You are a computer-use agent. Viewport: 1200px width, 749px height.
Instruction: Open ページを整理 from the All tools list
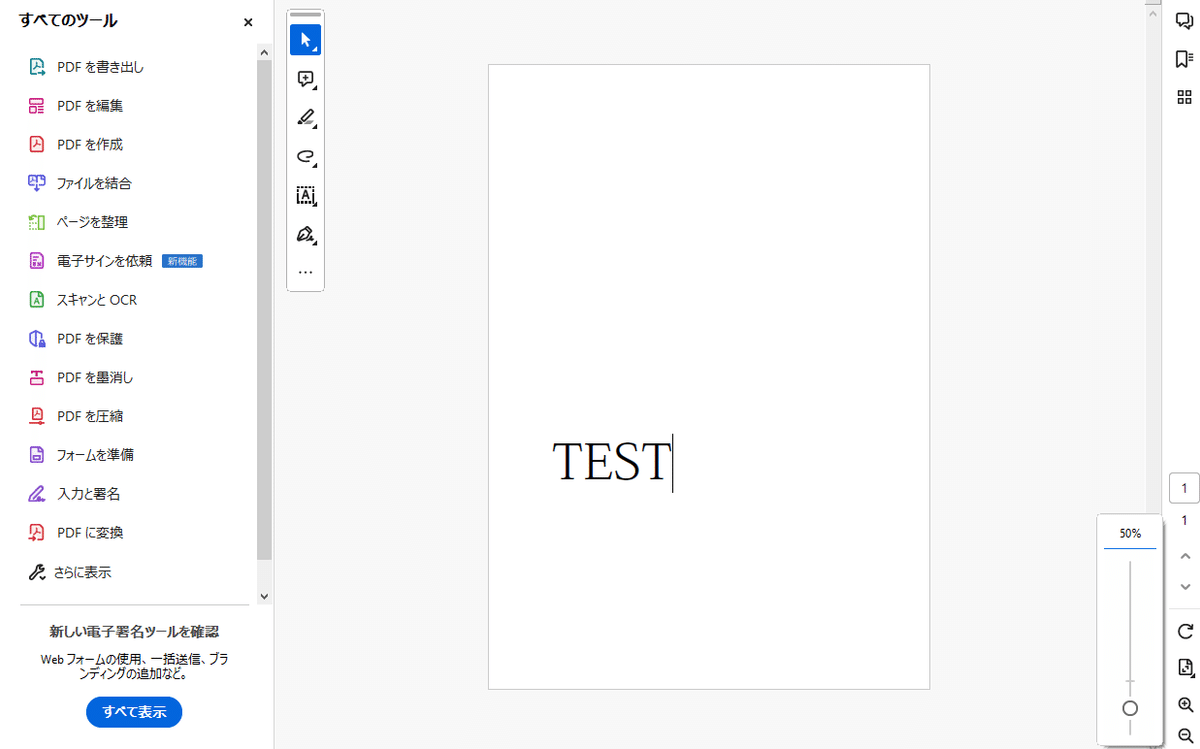pos(91,222)
